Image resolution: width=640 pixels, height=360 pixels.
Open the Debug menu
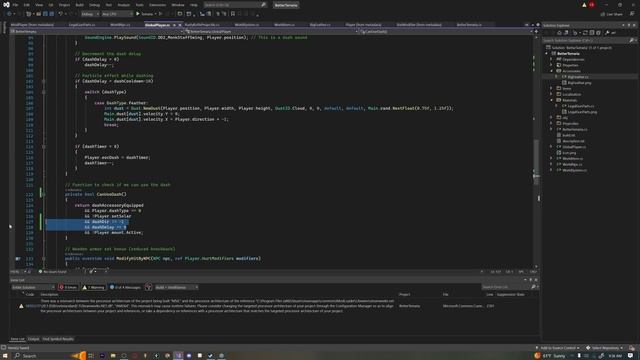pyautogui.click(x=94, y=5)
